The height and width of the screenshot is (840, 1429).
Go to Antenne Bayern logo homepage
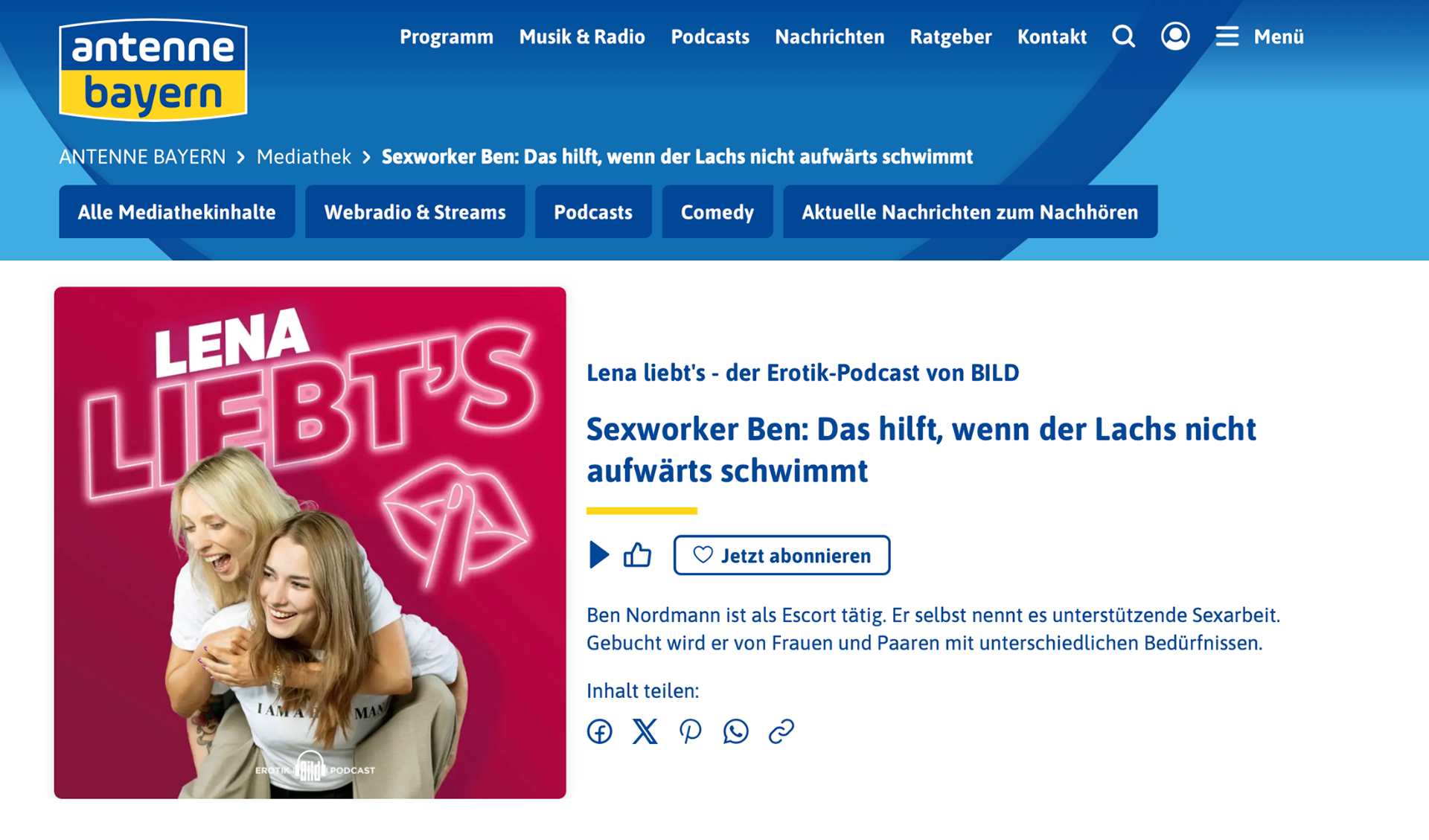point(153,70)
